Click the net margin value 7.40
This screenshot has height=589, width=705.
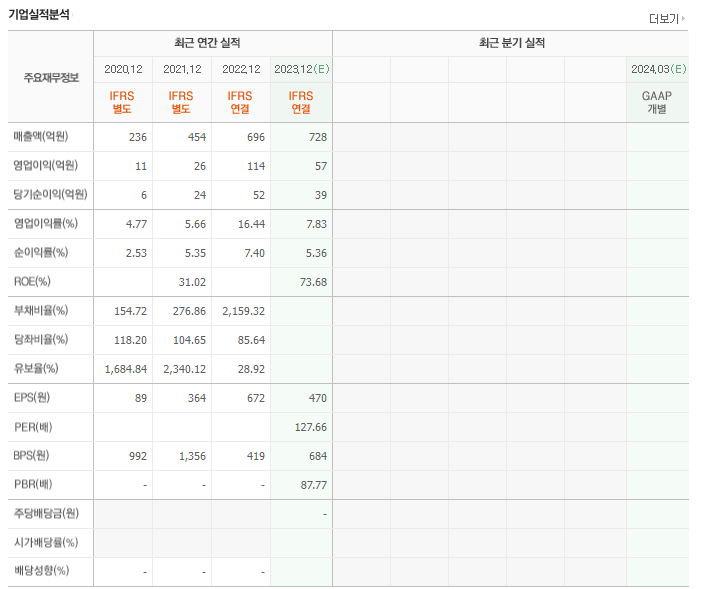pos(254,253)
